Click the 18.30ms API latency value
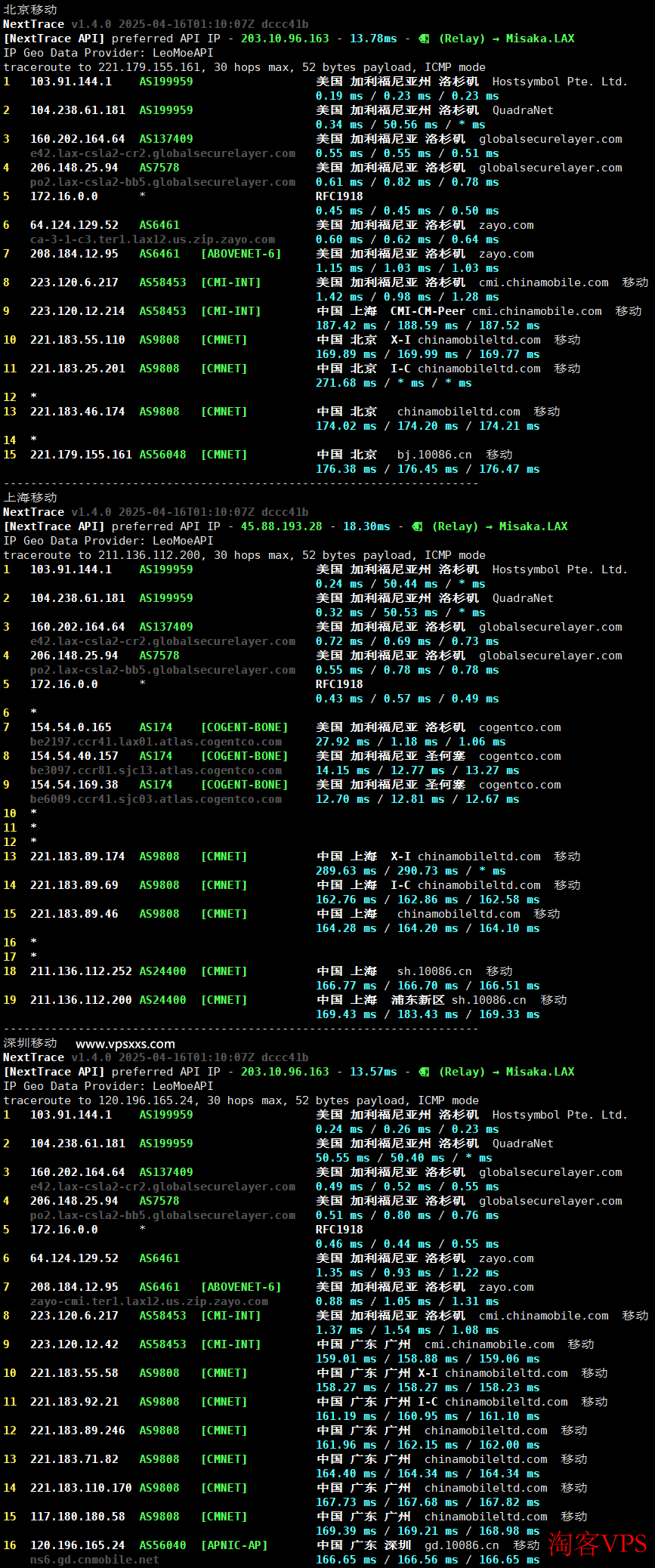The image size is (655, 1568). coord(366,526)
